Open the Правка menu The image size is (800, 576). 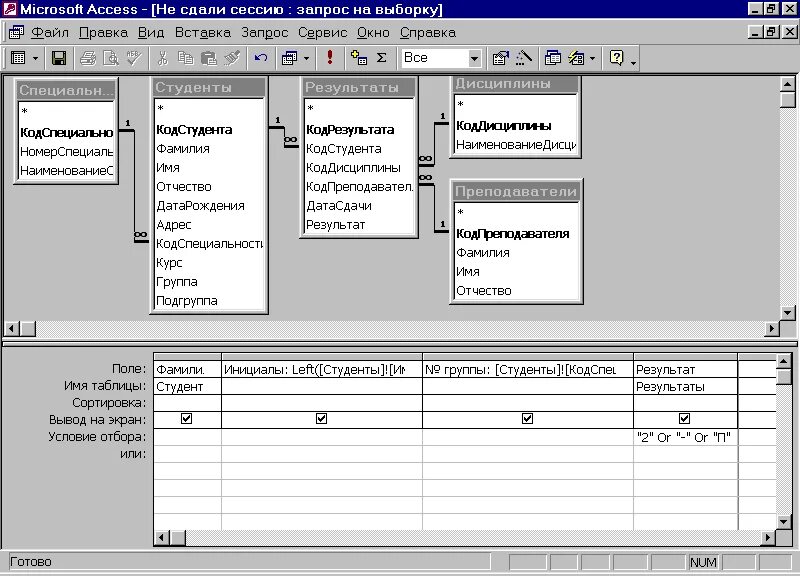click(103, 32)
